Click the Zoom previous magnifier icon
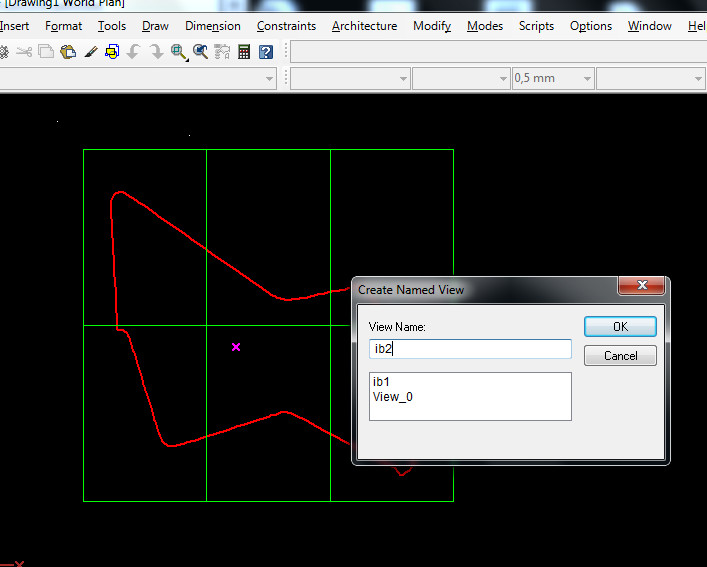The height and width of the screenshot is (567, 707). click(x=201, y=52)
